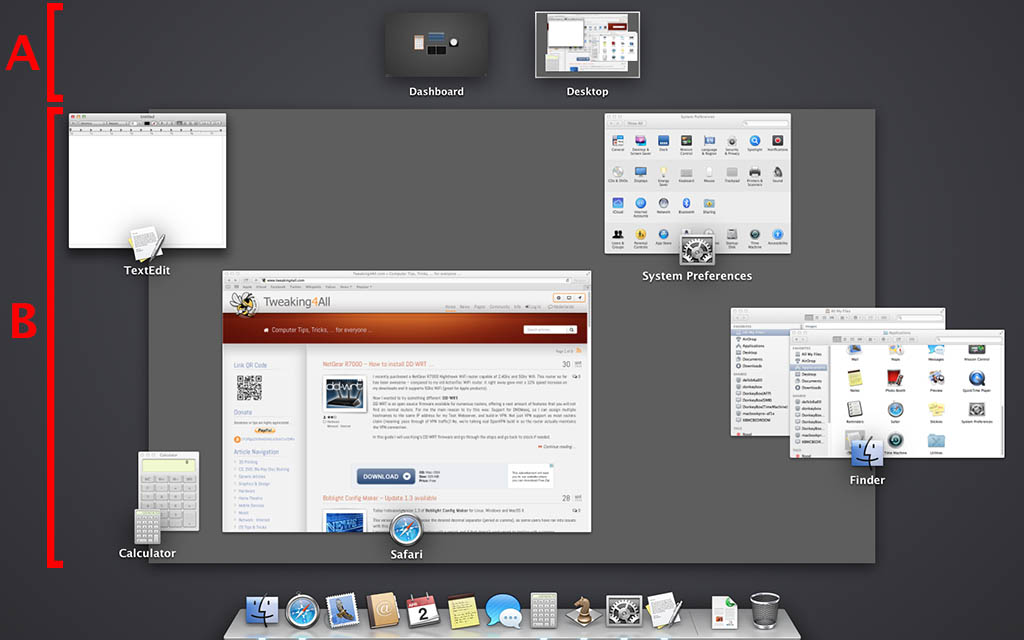
Task: Click the Safari compass badge under Safari window
Action: point(406,530)
